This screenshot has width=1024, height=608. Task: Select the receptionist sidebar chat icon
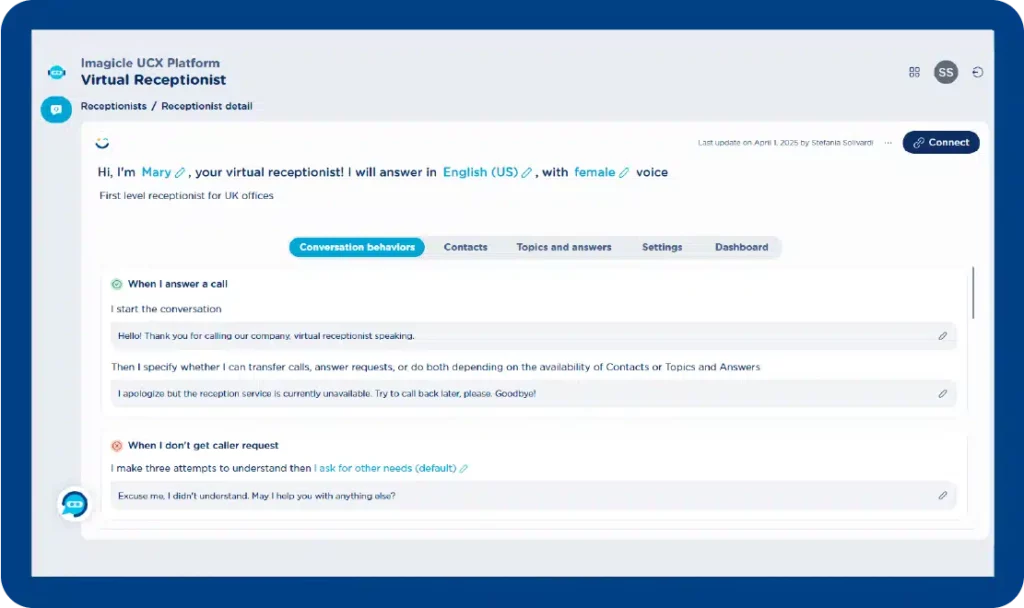click(56, 108)
